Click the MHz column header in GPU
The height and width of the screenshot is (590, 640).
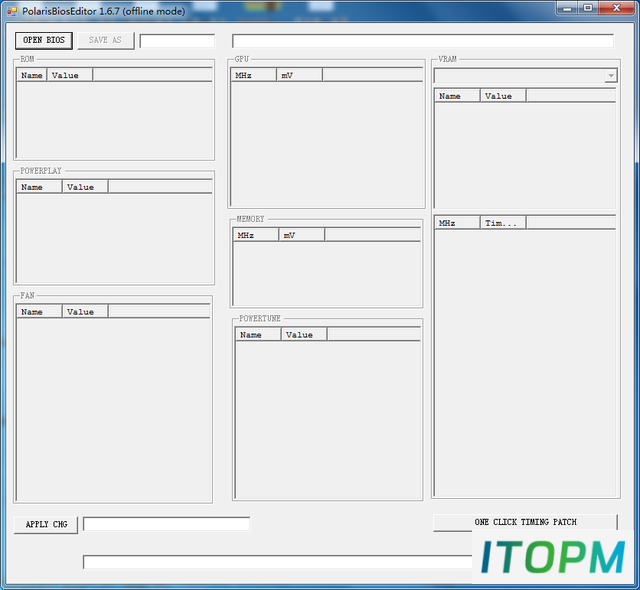[253, 75]
